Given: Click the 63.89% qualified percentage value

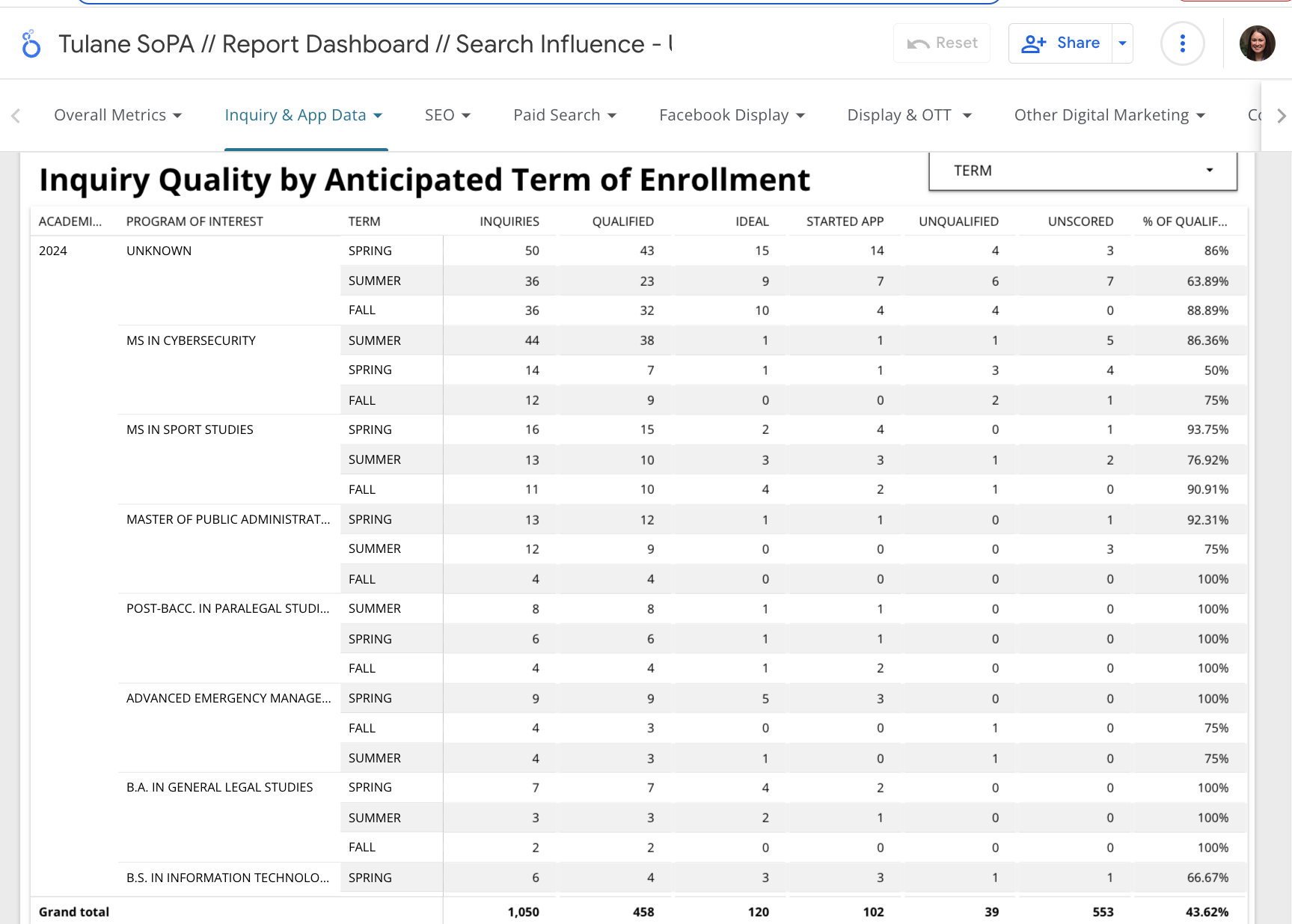Looking at the screenshot, I should point(1207,281).
